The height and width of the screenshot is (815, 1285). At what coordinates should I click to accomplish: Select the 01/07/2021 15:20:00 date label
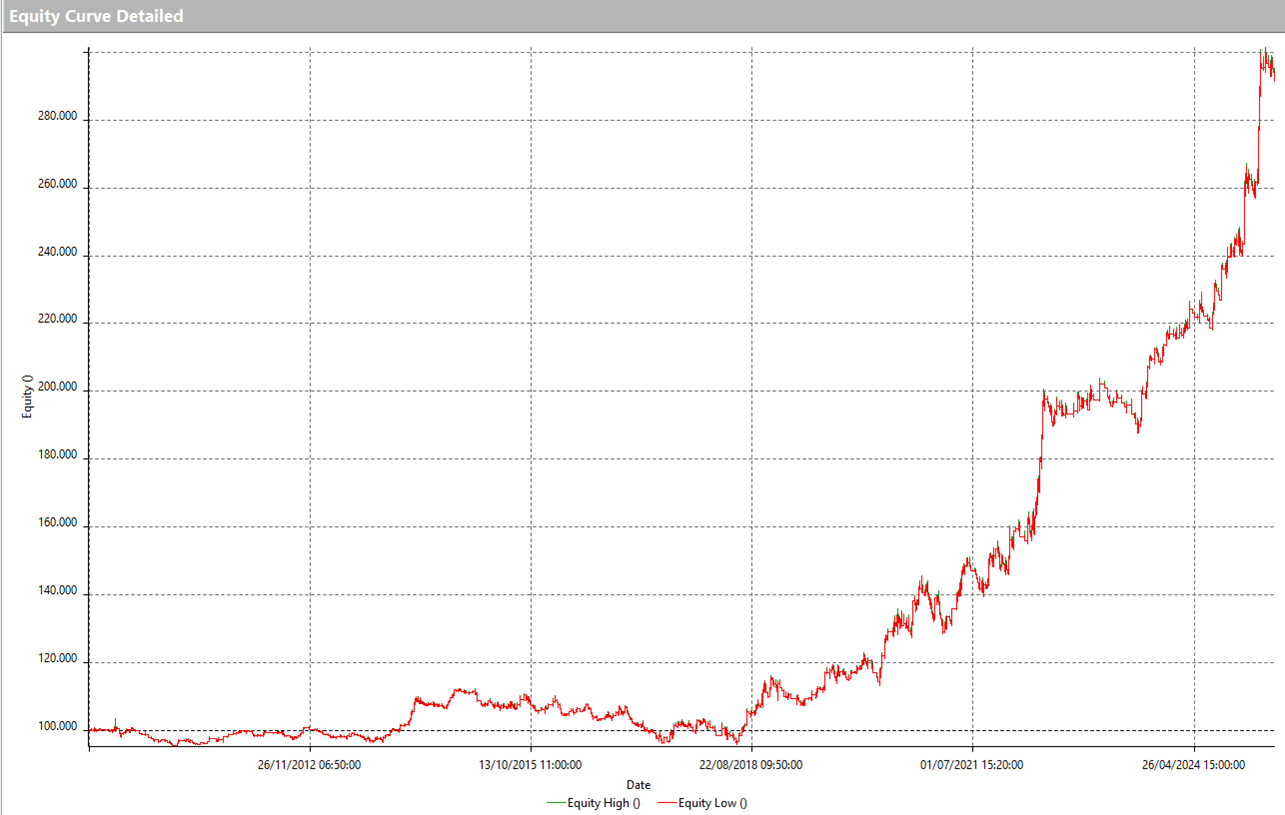pos(971,766)
